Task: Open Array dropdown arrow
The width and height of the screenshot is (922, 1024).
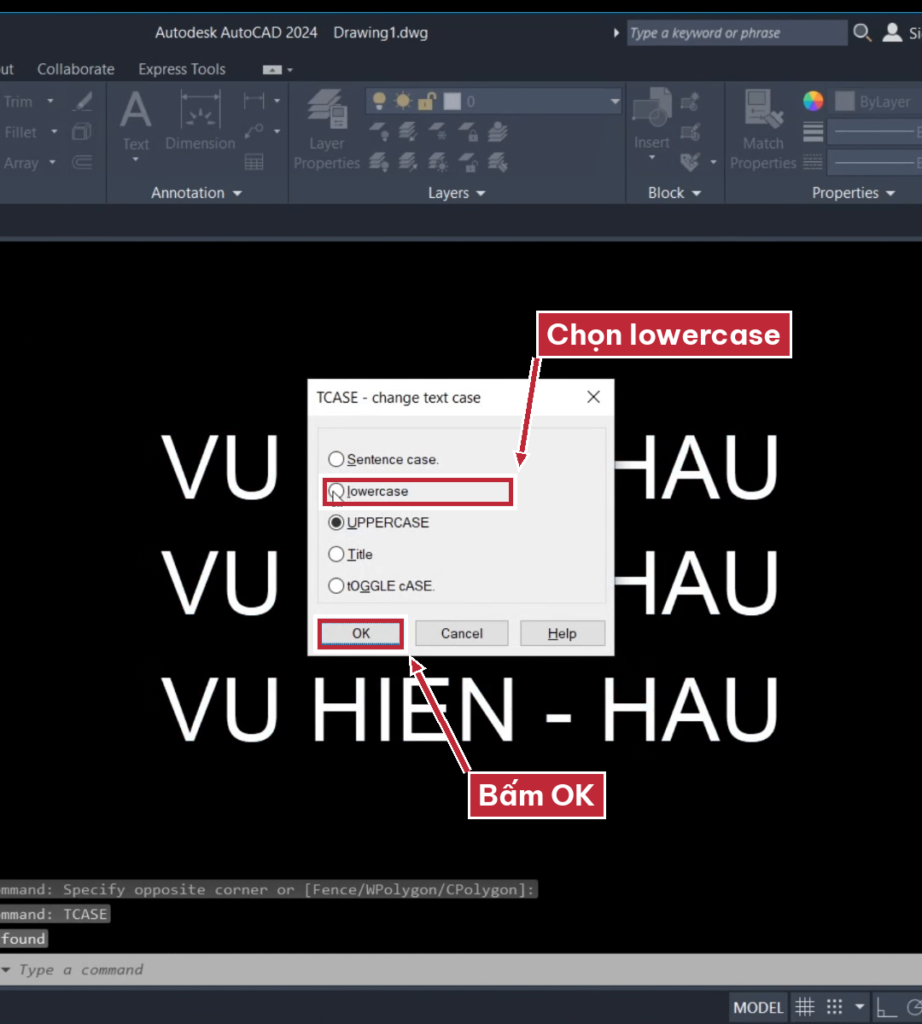Action: click(x=52, y=162)
